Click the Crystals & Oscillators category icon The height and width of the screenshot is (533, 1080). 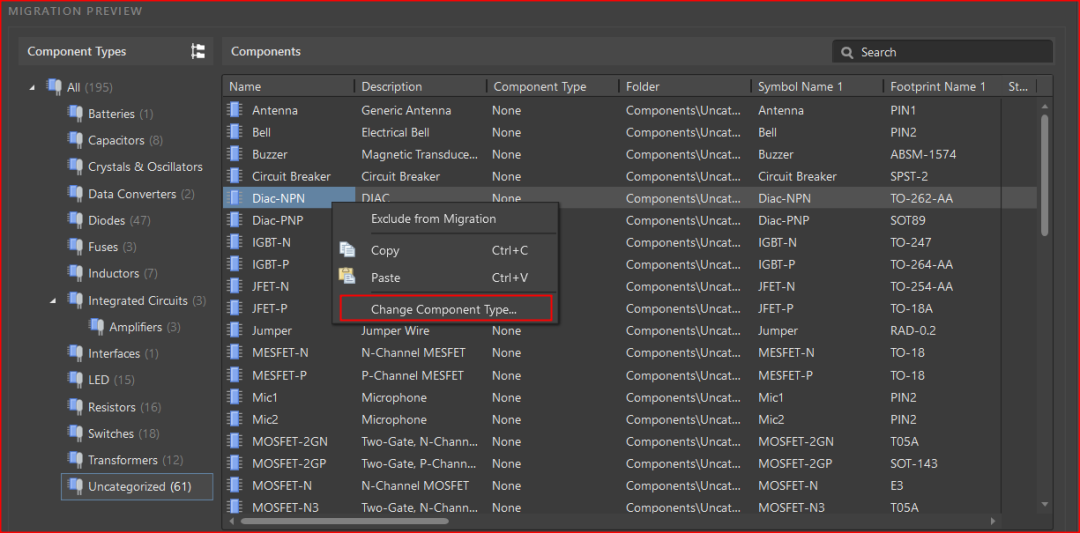pyautogui.click(x=74, y=167)
